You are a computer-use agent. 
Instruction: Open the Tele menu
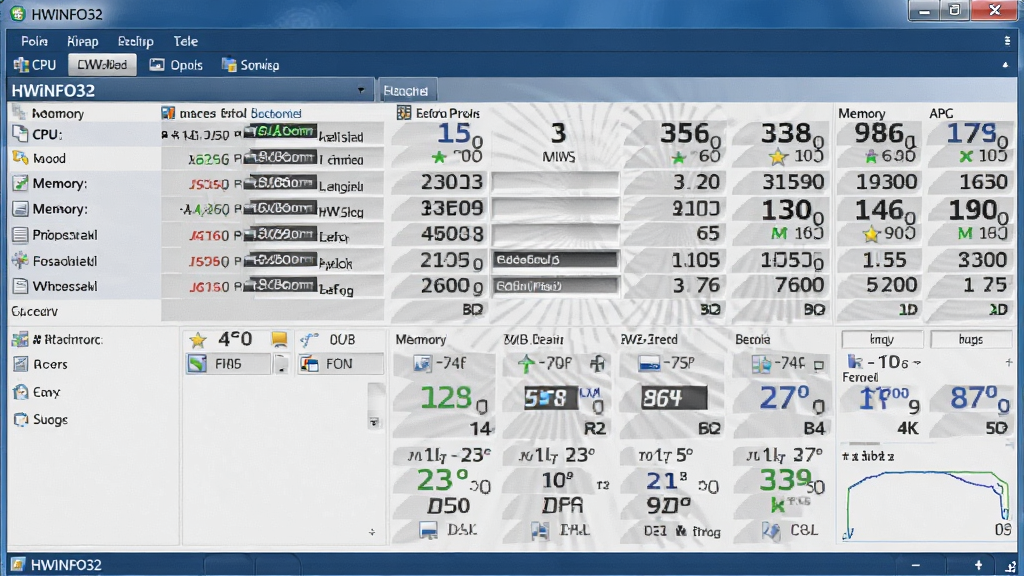coord(185,41)
